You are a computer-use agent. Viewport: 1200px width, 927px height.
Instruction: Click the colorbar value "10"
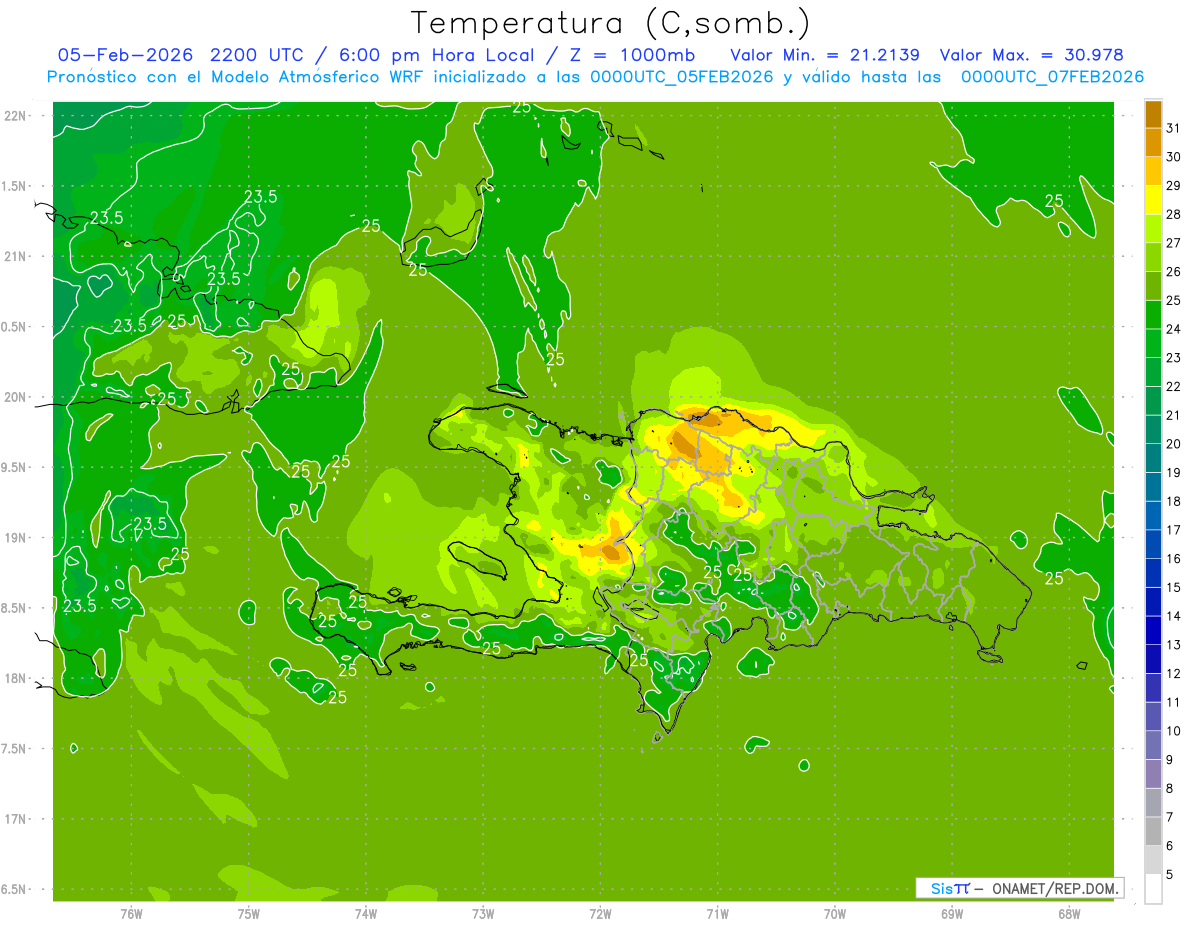[x=1174, y=731]
